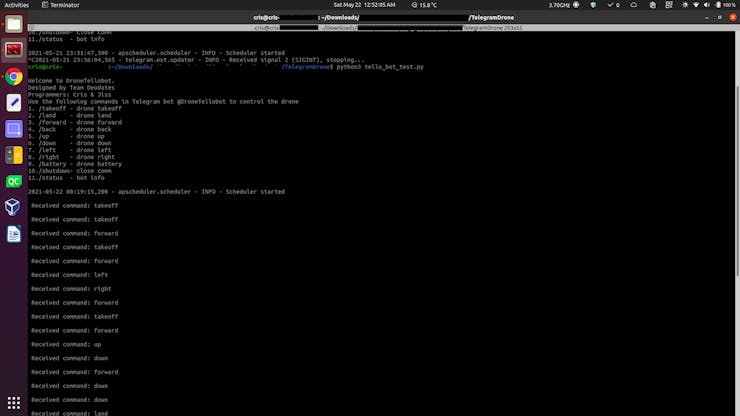Image resolution: width=740 pixels, height=416 pixels.
Task: Click the battery 100% indicator
Action: click(x=726, y=5)
